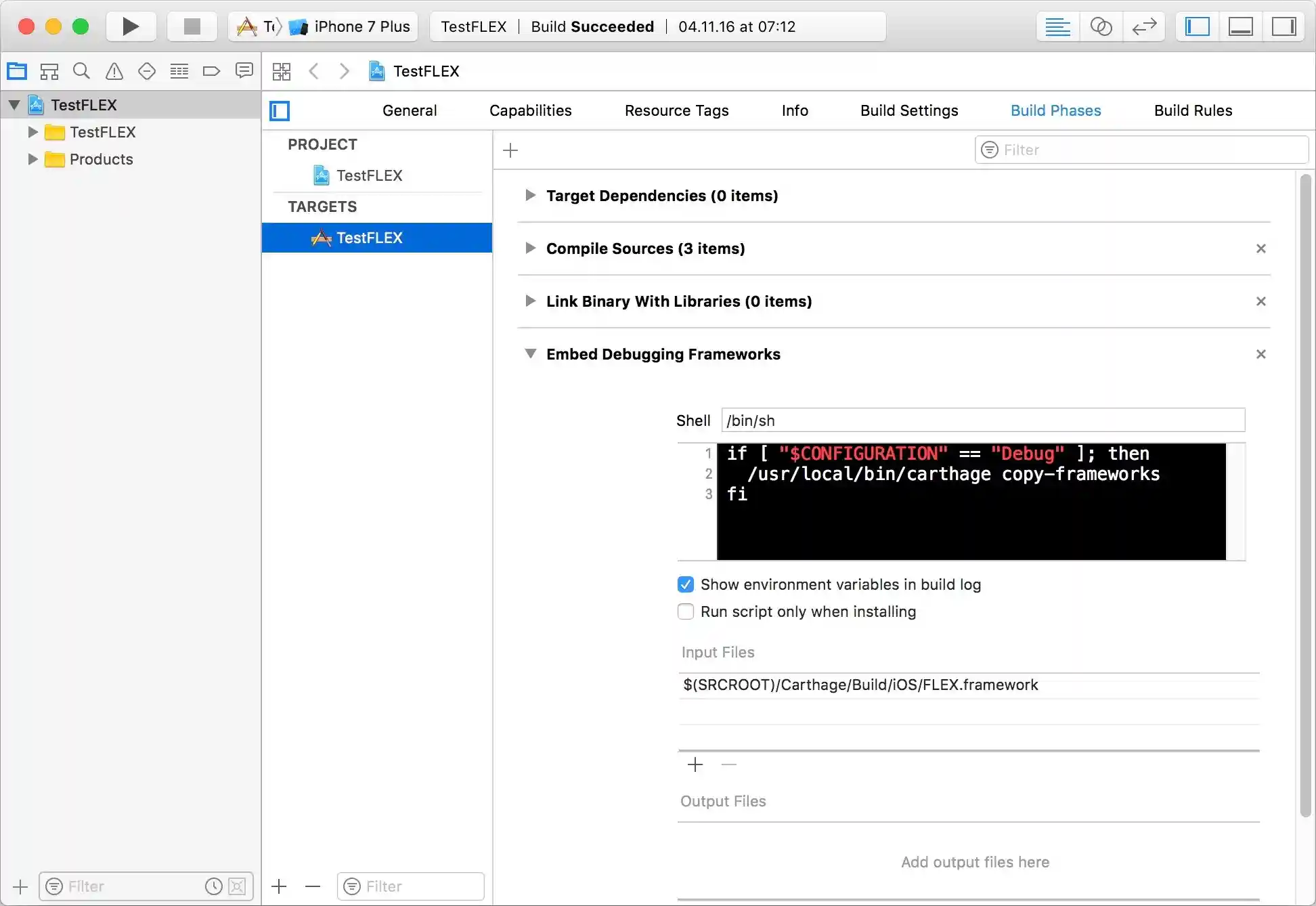The height and width of the screenshot is (906, 1316).
Task: Open the General tab
Action: click(x=409, y=110)
